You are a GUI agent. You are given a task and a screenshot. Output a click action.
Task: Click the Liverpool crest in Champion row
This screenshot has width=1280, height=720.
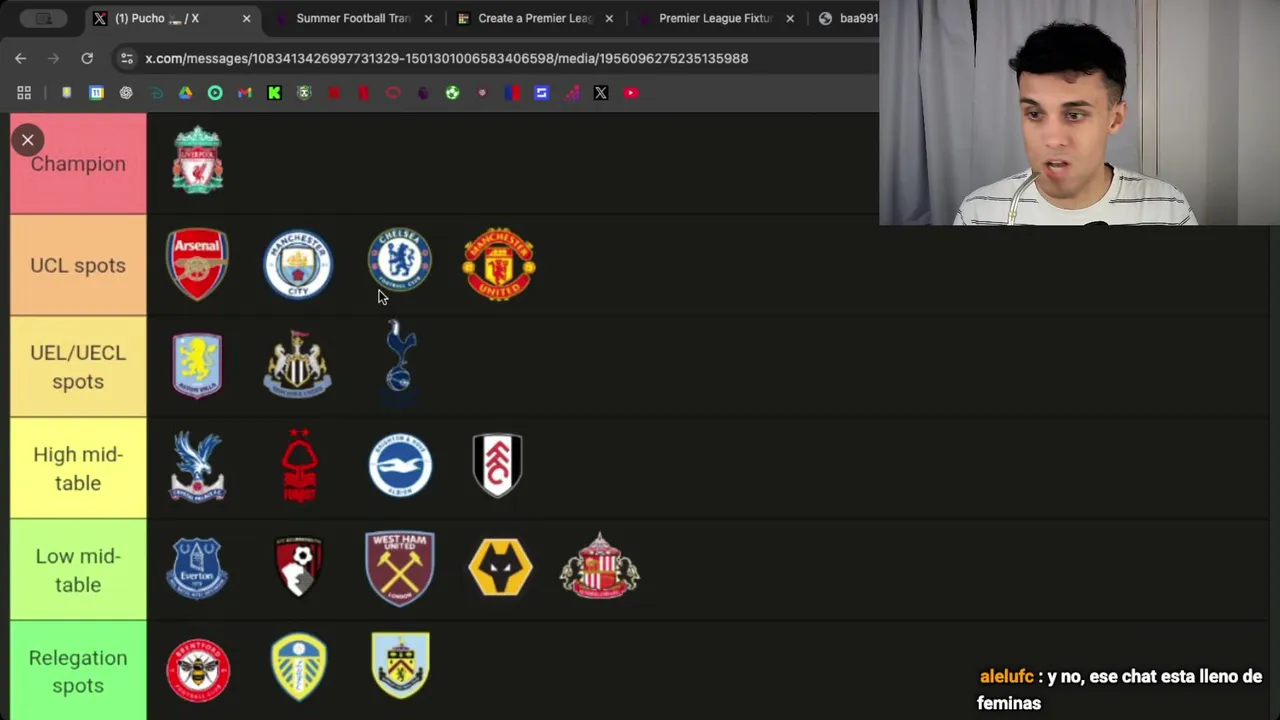tap(198, 160)
